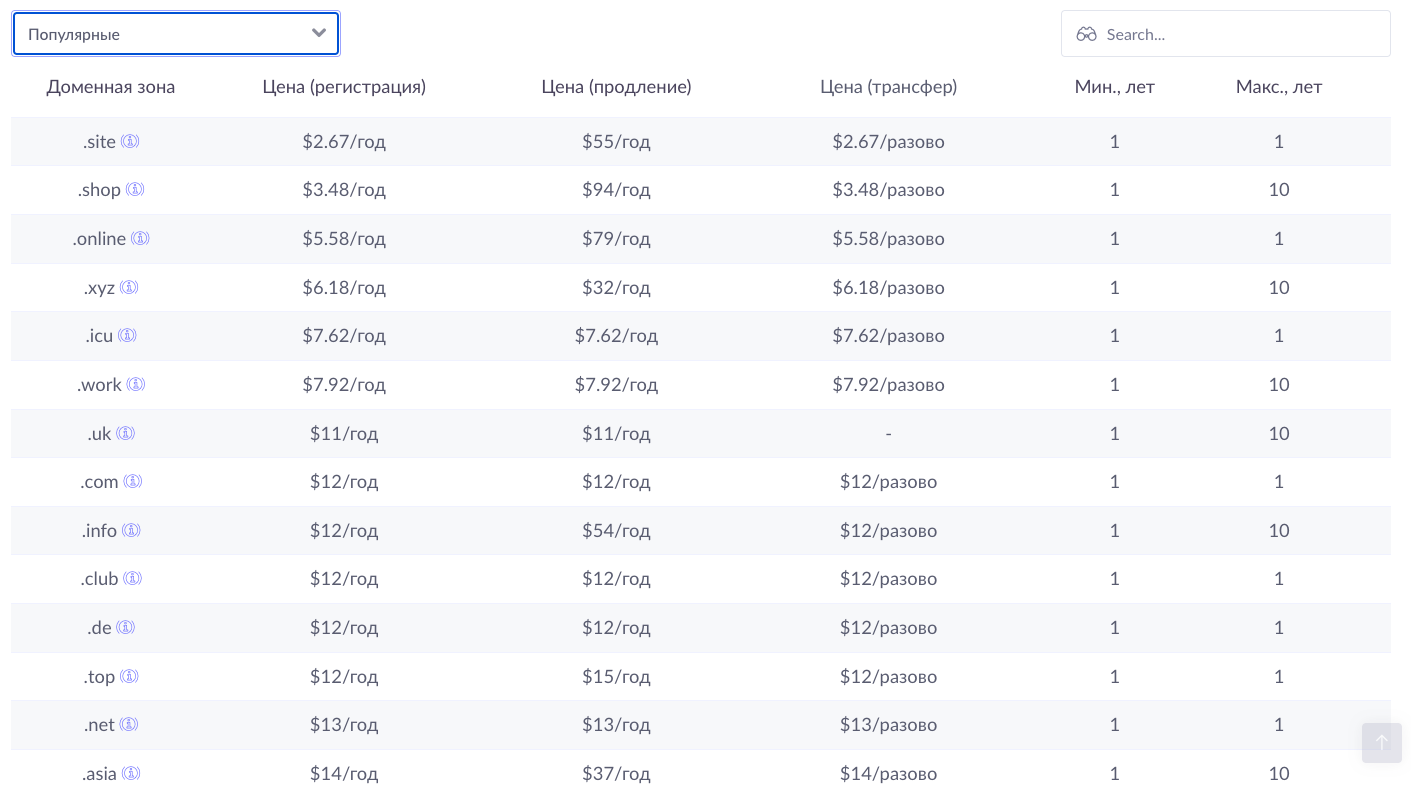Select the .site domain zone name

click(100, 142)
